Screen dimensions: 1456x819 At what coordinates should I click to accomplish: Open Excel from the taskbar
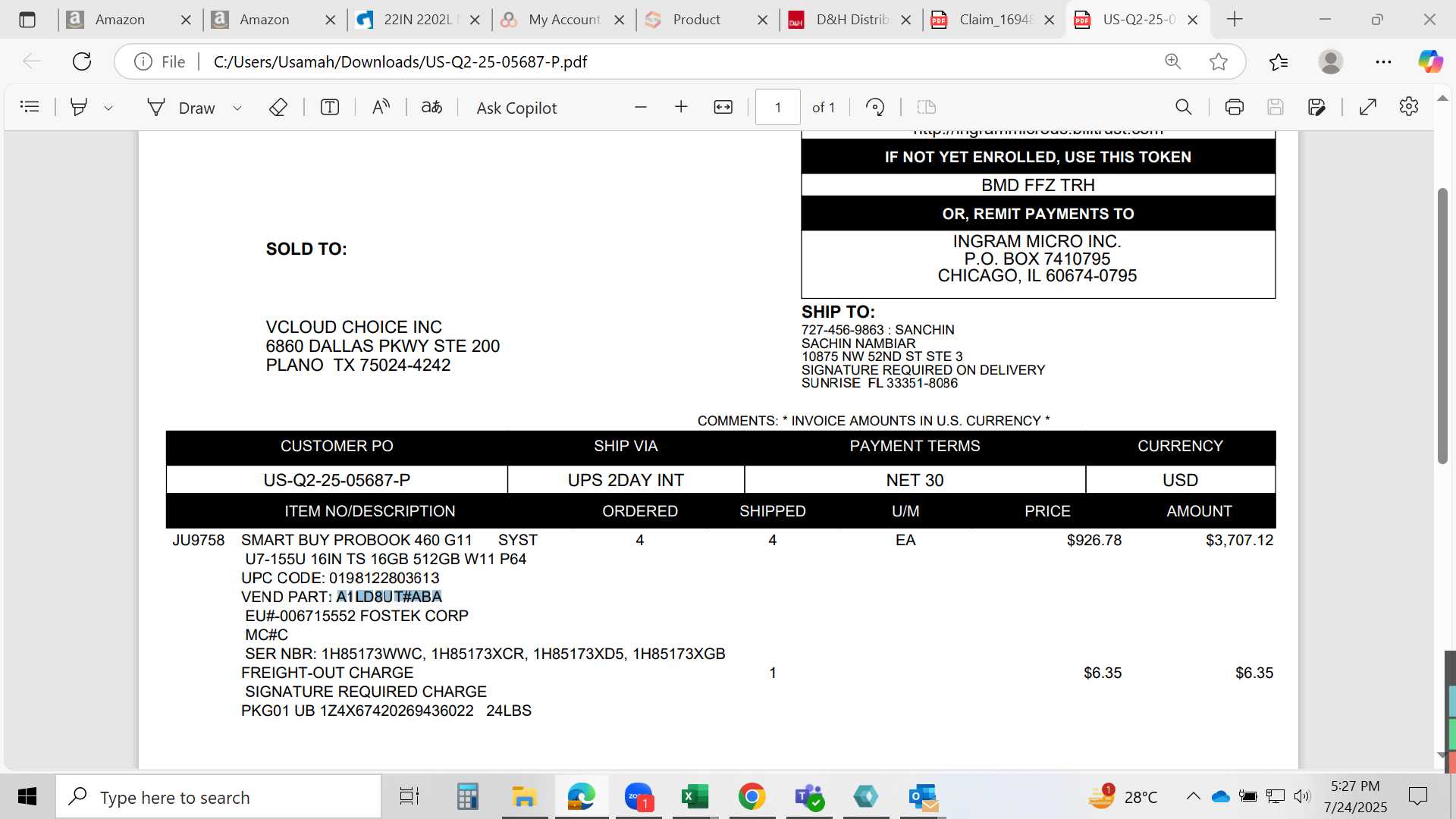[x=695, y=797]
